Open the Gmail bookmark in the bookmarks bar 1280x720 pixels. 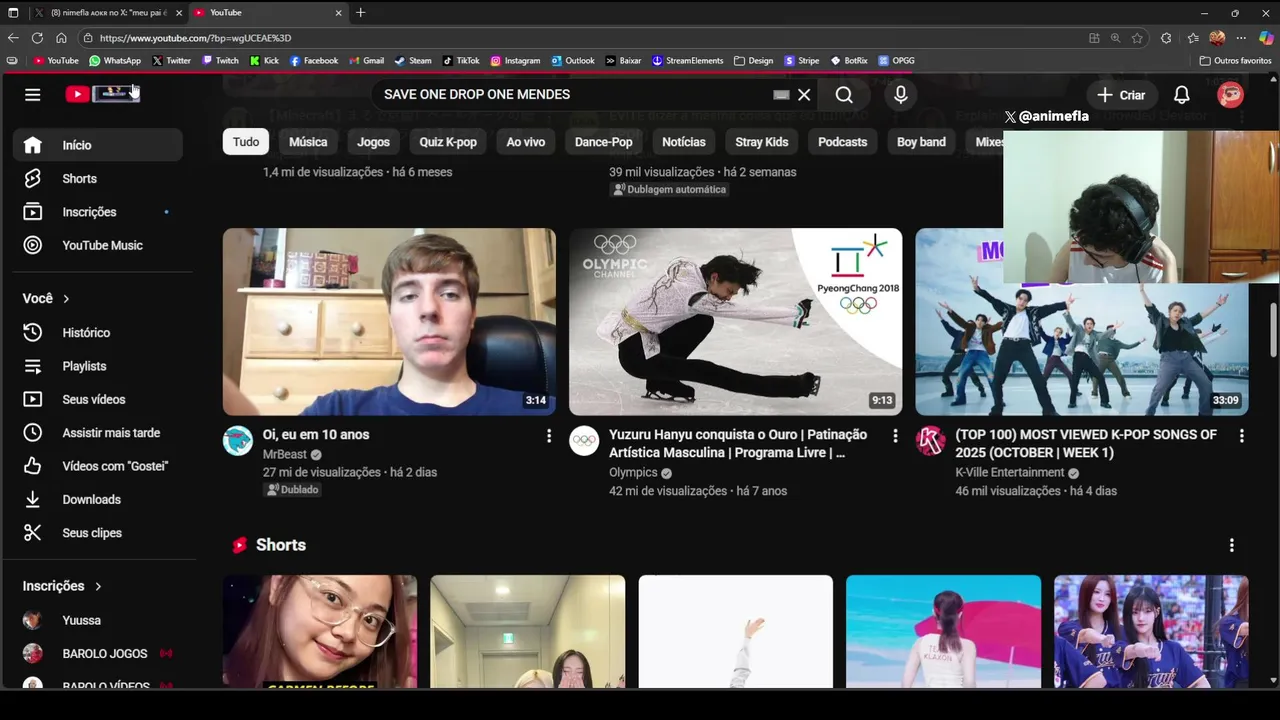click(x=366, y=61)
